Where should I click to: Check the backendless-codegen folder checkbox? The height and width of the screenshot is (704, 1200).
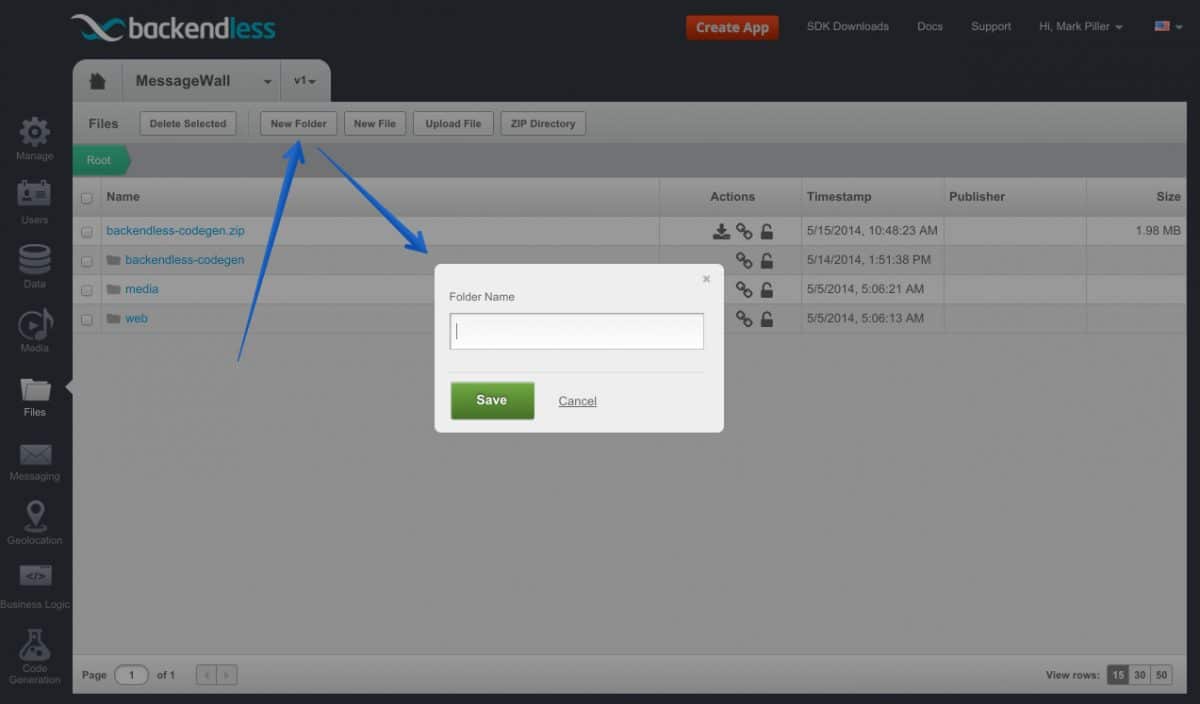(x=86, y=261)
